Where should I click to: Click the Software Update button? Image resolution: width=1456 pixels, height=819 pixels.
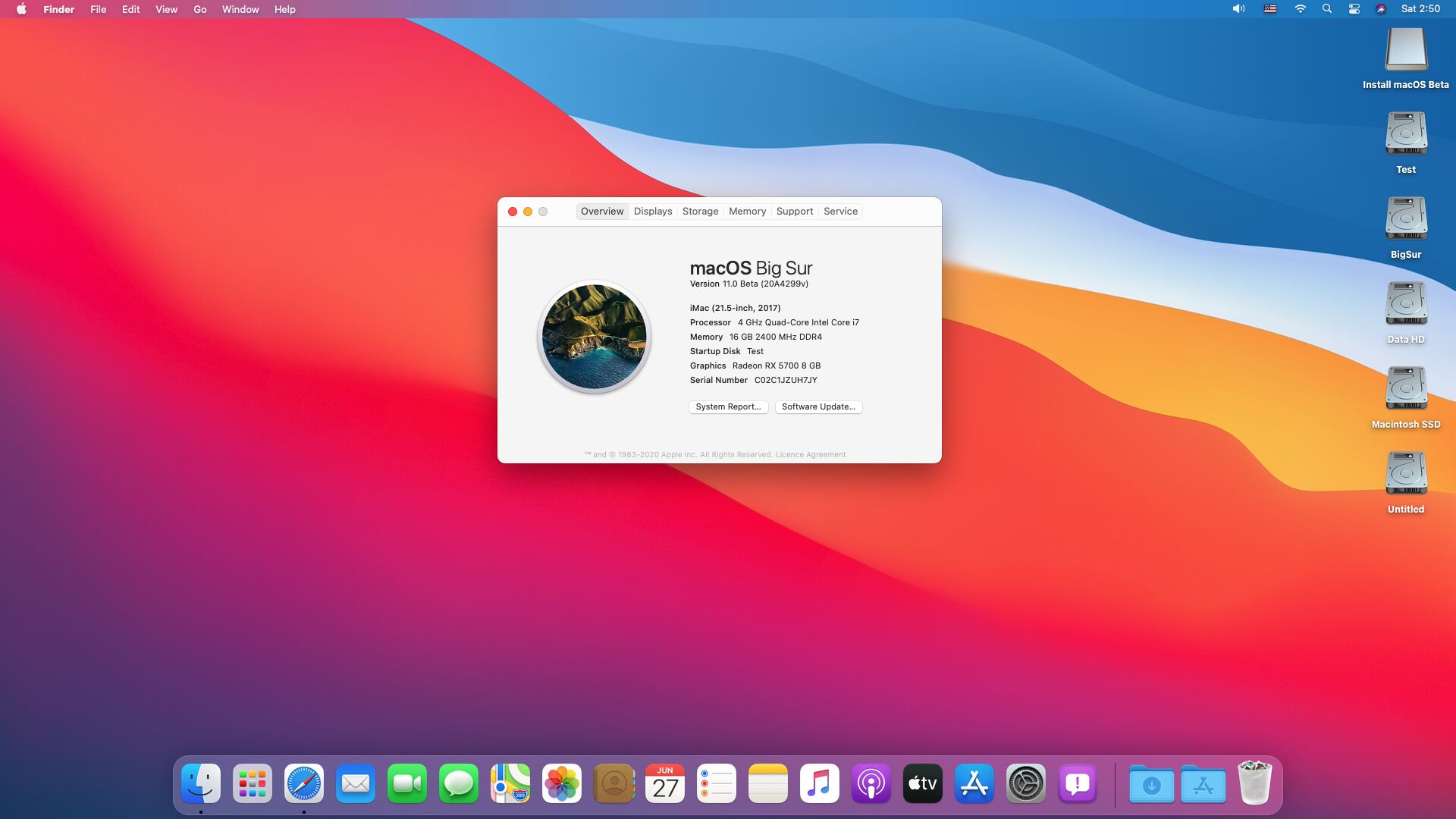point(818,407)
